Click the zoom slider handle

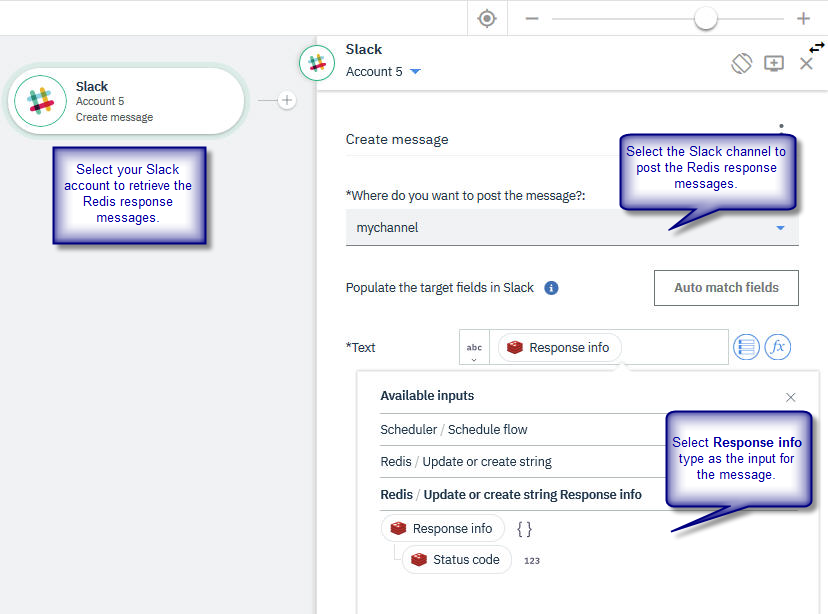point(705,18)
